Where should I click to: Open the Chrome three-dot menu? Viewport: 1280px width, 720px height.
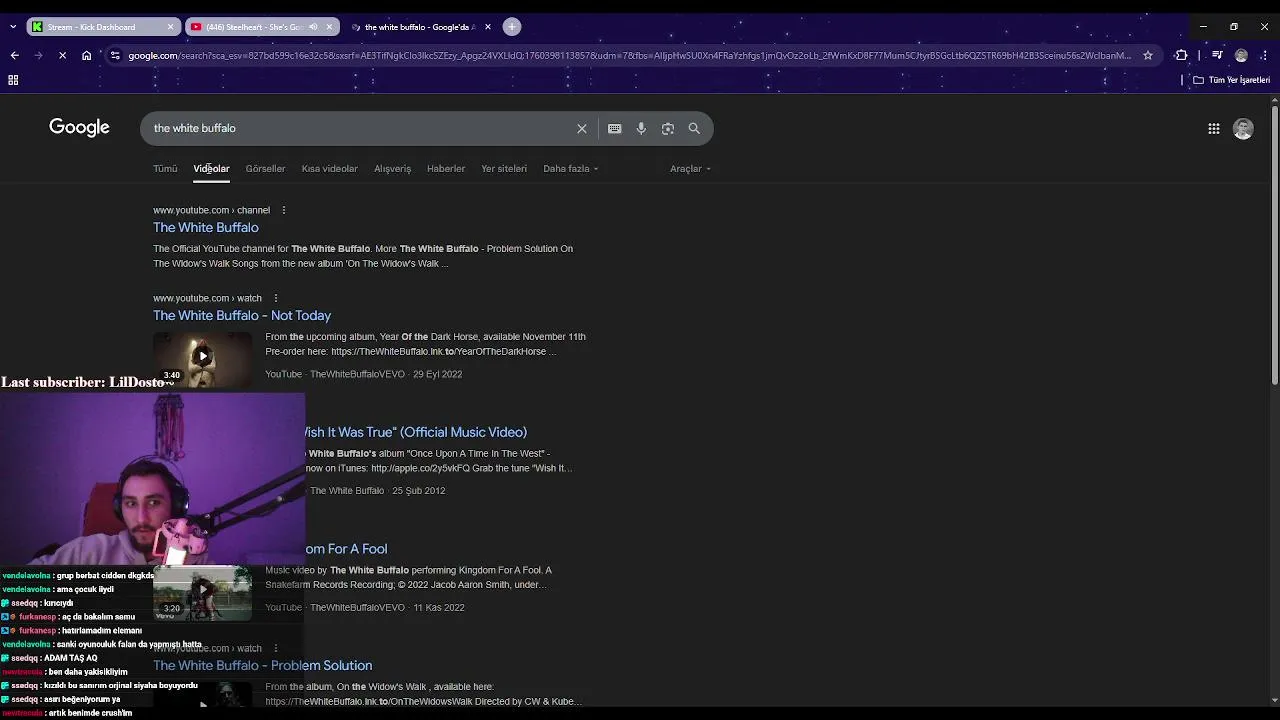coord(1265,56)
